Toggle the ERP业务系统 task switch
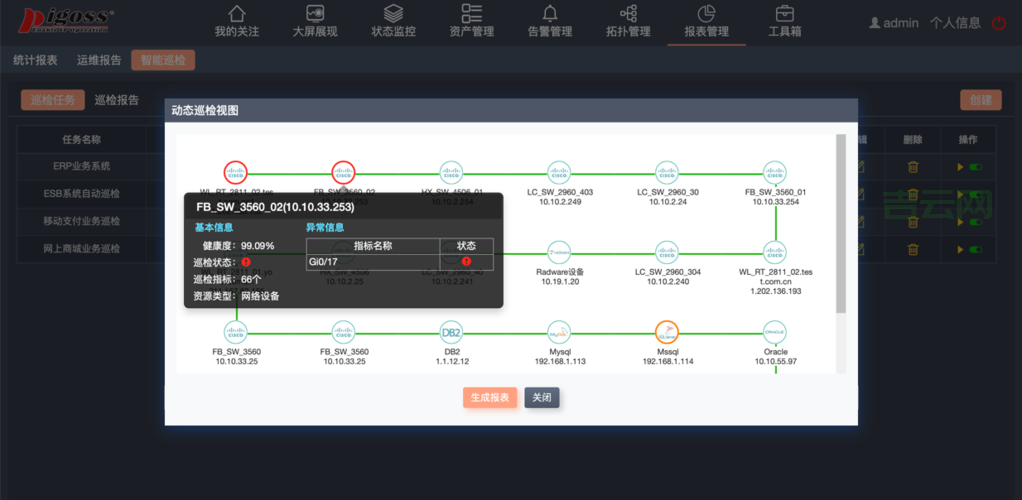Image resolution: width=1022 pixels, height=500 pixels. (975, 167)
